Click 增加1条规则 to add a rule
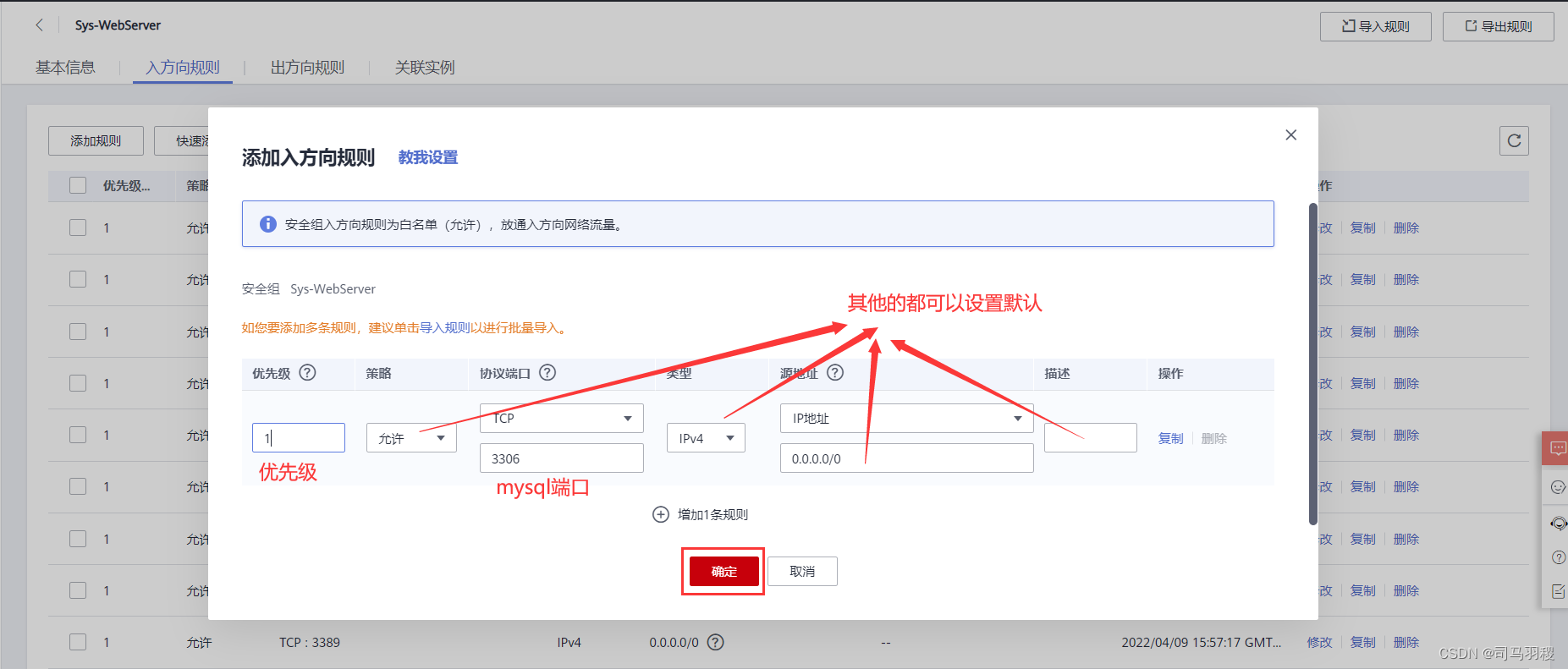This screenshot has width=1568, height=669. (x=712, y=514)
